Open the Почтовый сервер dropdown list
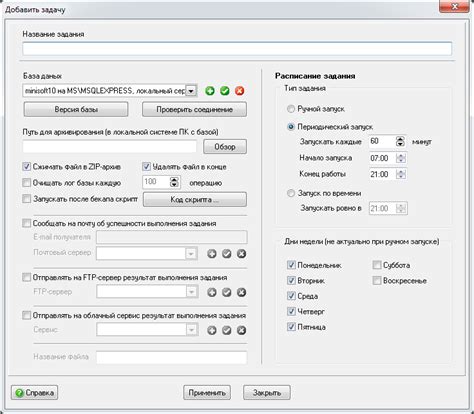The width and height of the screenshot is (474, 414). click(191, 254)
